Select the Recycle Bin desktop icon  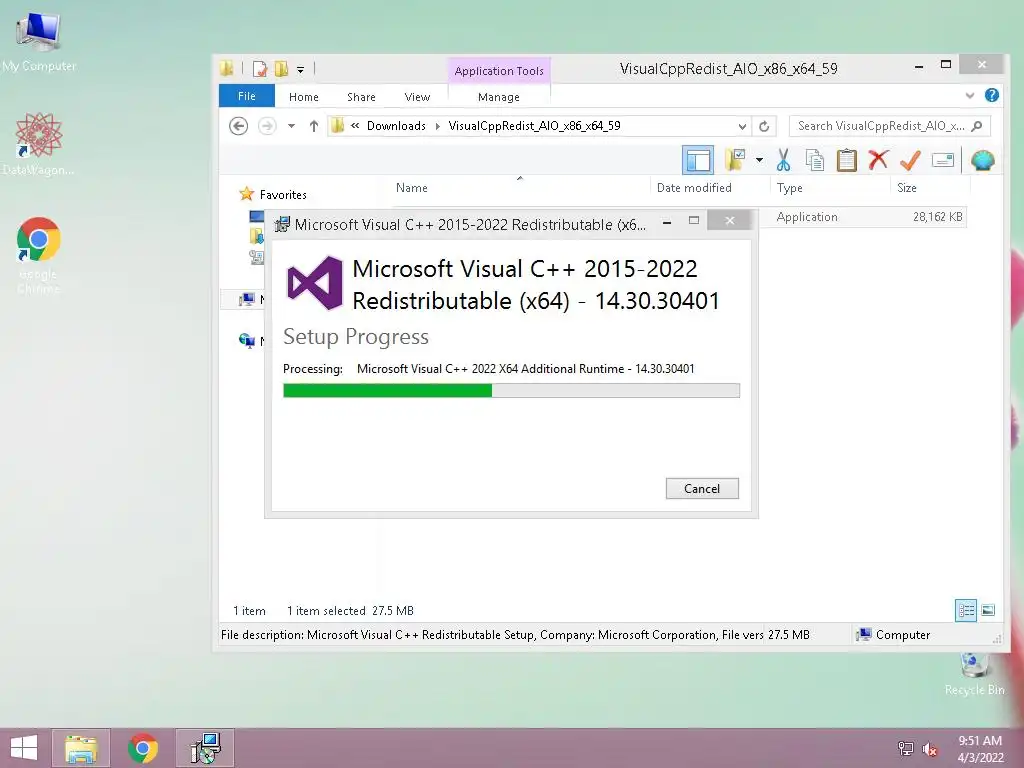pyautogui.click(x=974, y=675)
